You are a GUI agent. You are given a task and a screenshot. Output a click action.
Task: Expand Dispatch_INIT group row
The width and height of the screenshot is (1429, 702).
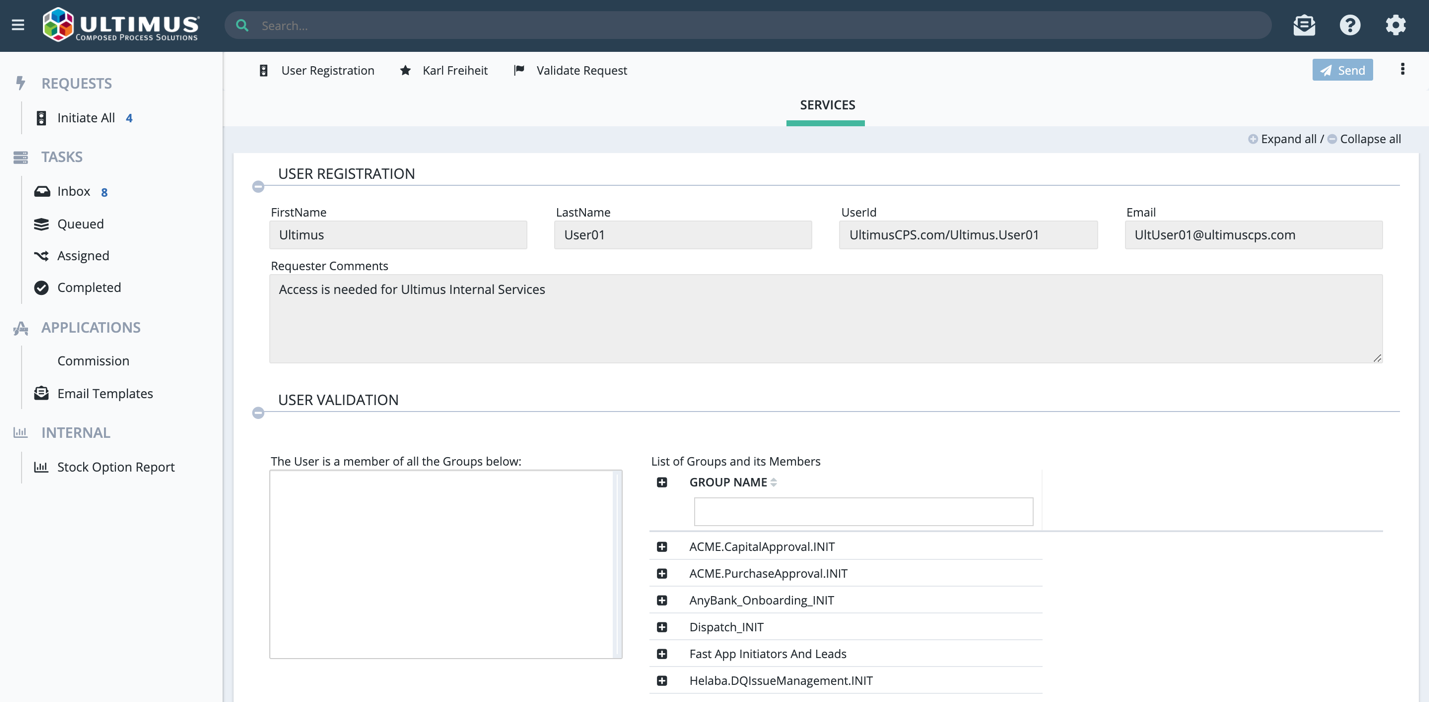click(662, 628)
